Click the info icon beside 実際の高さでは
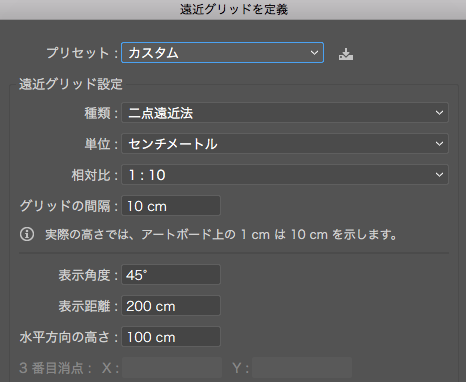 27,234
